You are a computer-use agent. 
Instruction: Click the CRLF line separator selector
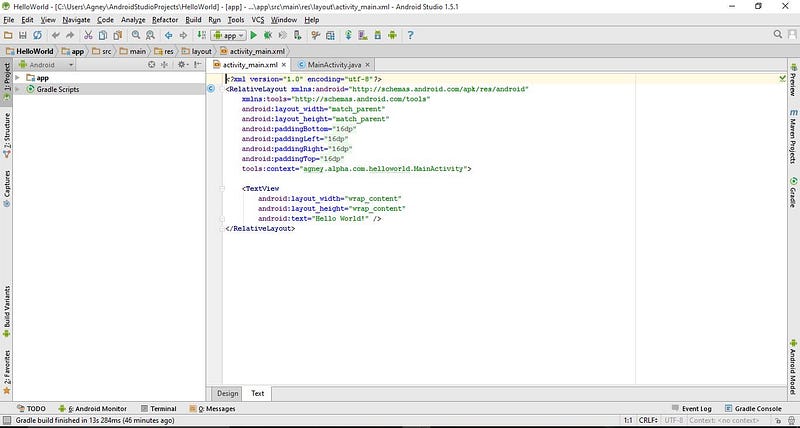647,421
